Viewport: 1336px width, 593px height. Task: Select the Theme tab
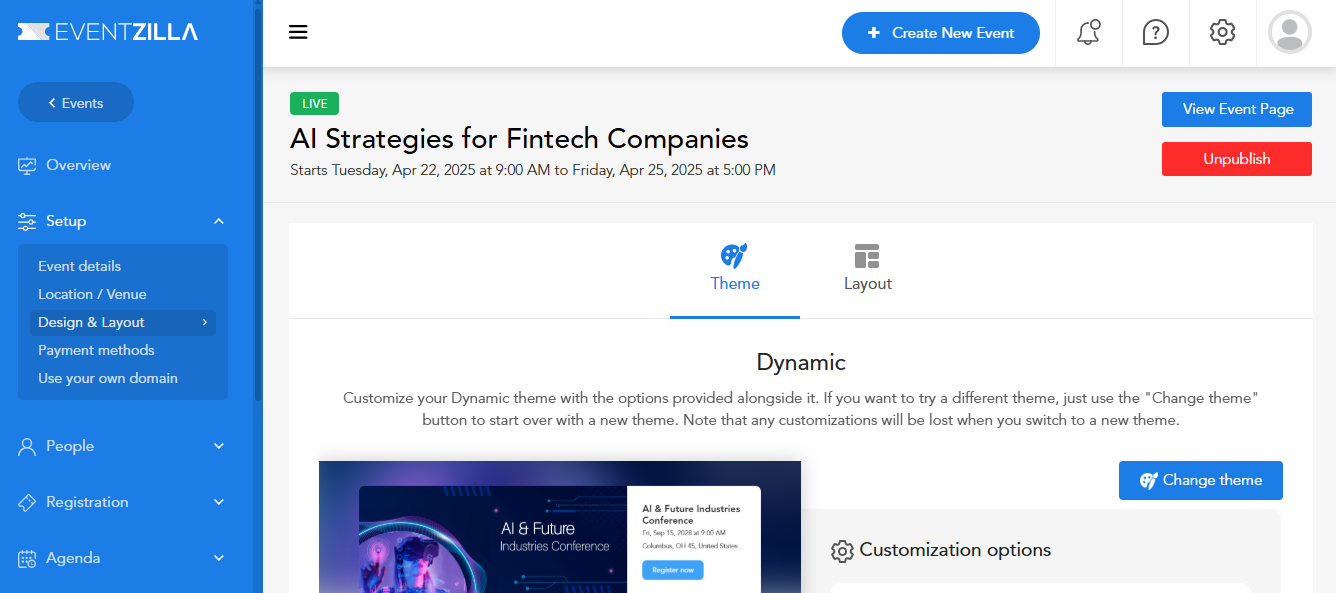(x=735, y=268)
